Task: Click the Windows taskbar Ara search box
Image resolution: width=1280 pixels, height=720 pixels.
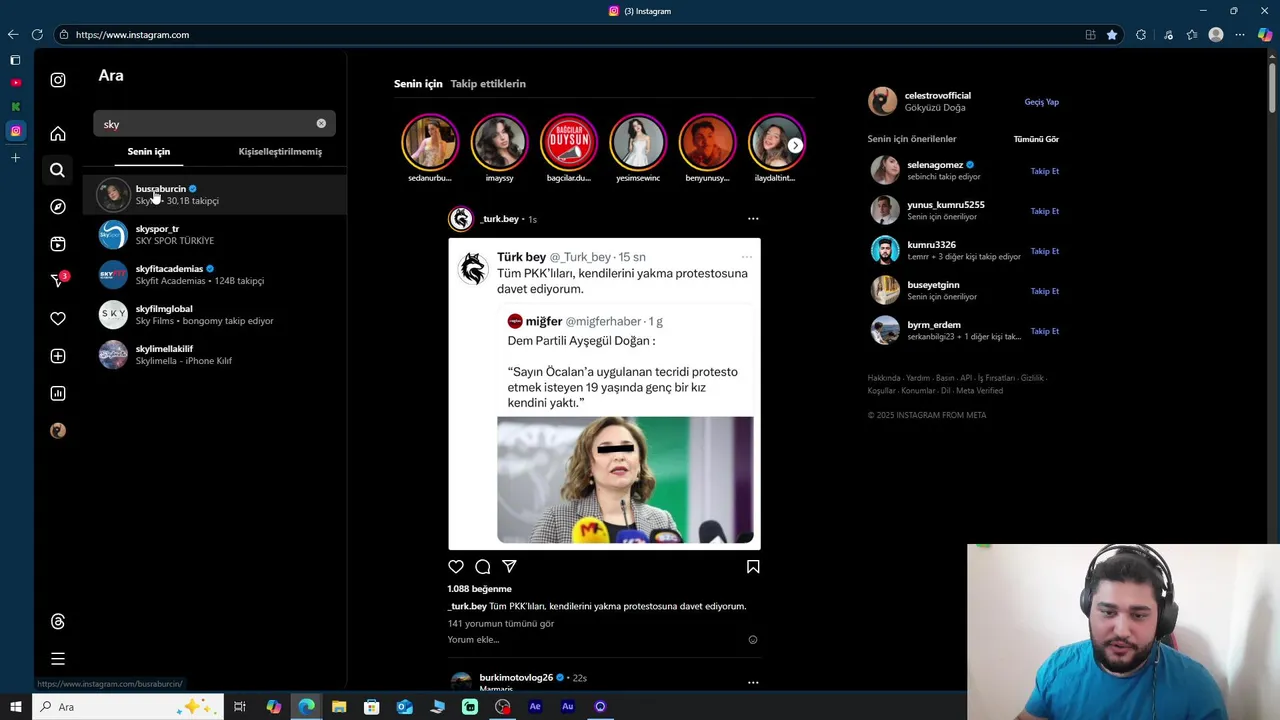Action: pos(127,707)
